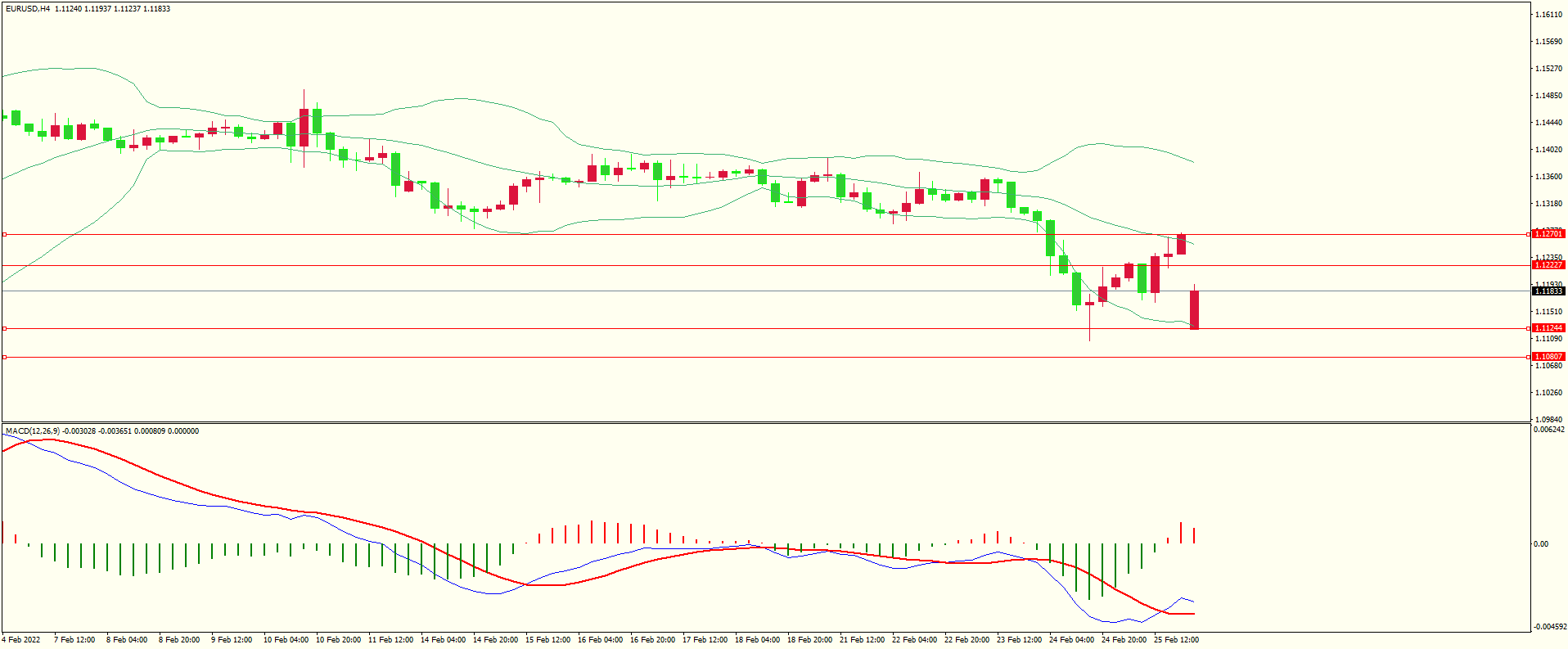Image resolution: width=1568 pixels, height=649 pixels.
Task: Click the 11 Feb 12:00 time label
Action: [x=390, y=640]
